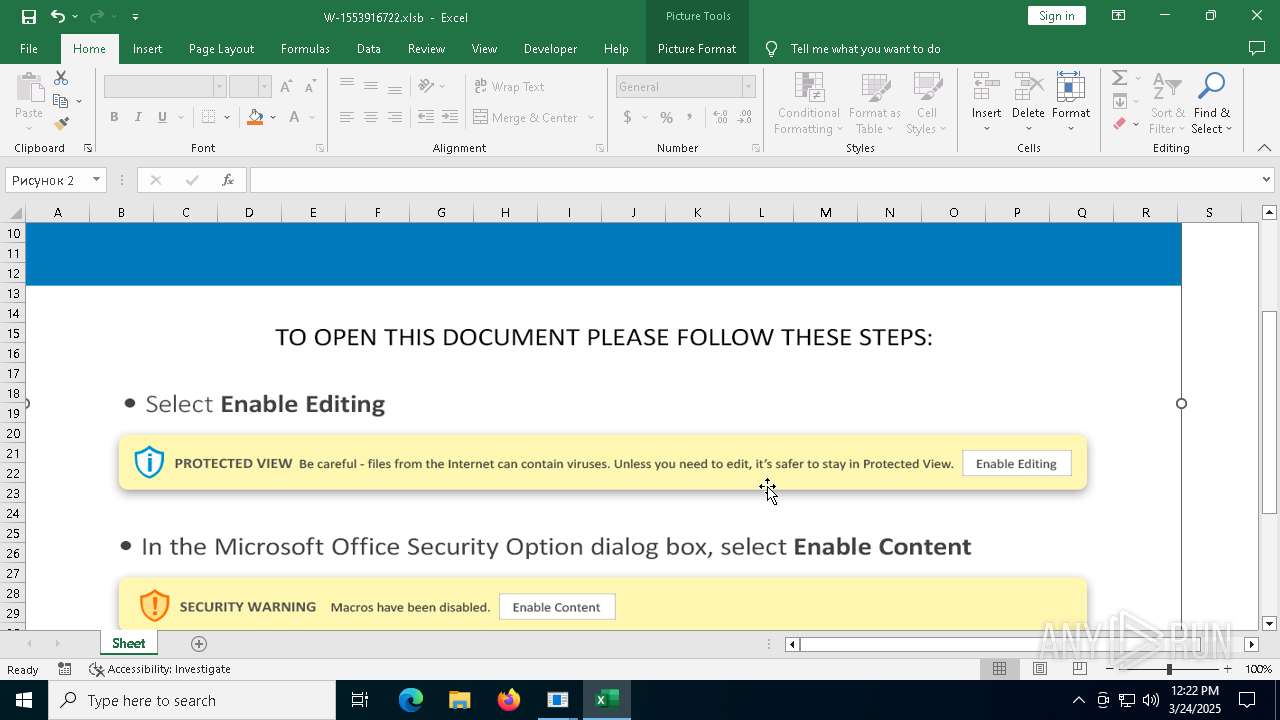Click the Conditional Formatting icon
Screen dimensions: 1280x720
click(x=808, y=103)
